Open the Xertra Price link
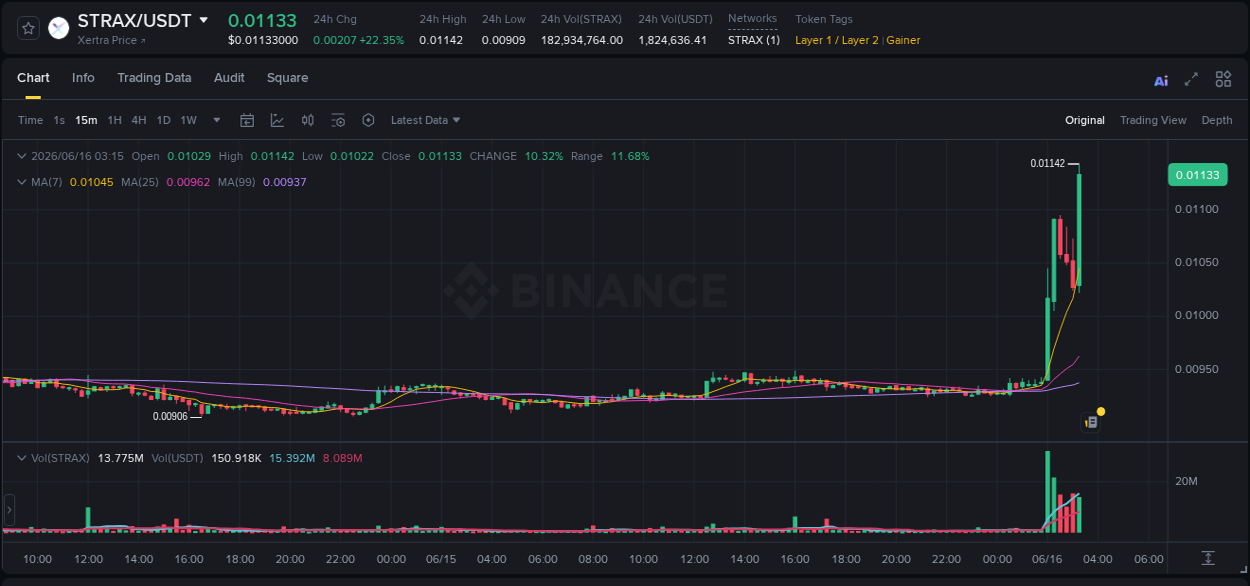This screenshot has width=1250, height=586. [111, 40]
